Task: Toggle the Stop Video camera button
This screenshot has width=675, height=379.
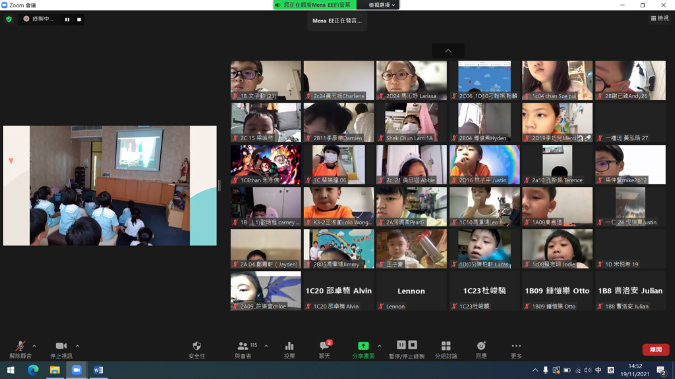Action: point(61,346)
